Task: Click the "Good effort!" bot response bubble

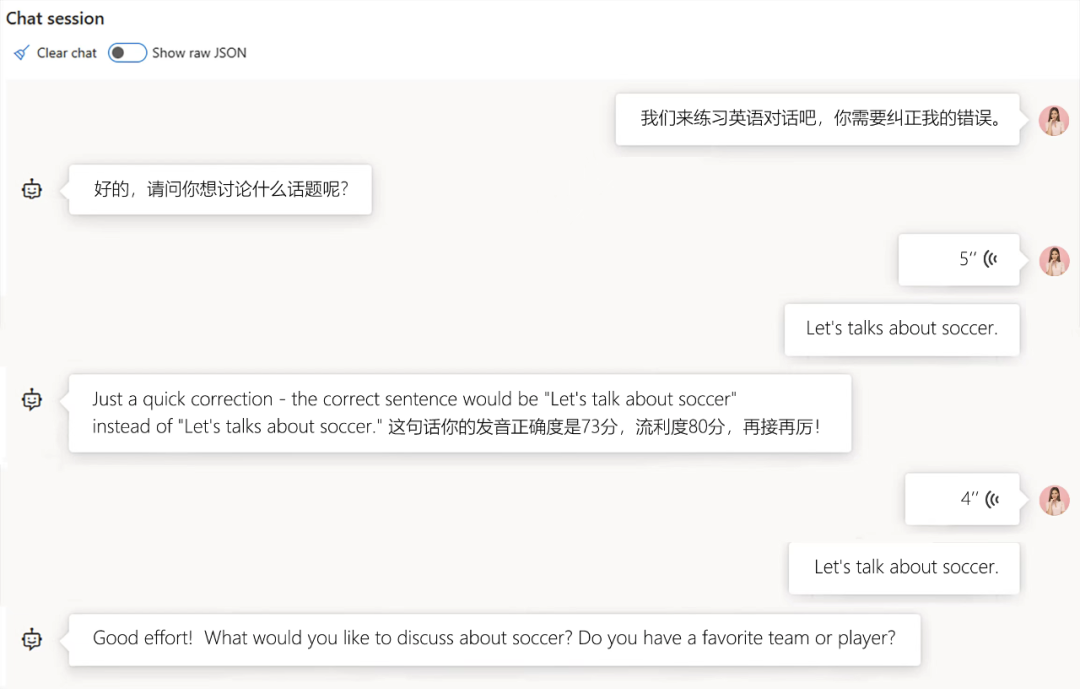Action: (494, 639)
